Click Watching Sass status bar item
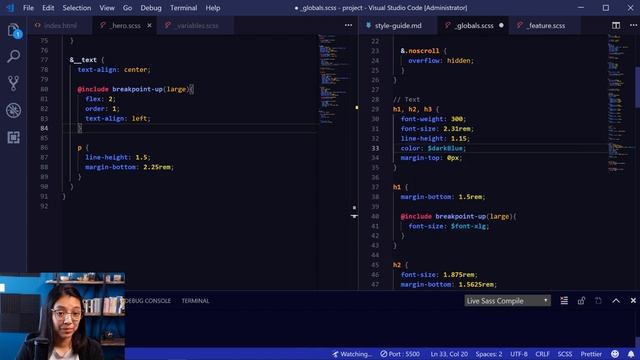 pyautogui.click(x=352, y=354)
